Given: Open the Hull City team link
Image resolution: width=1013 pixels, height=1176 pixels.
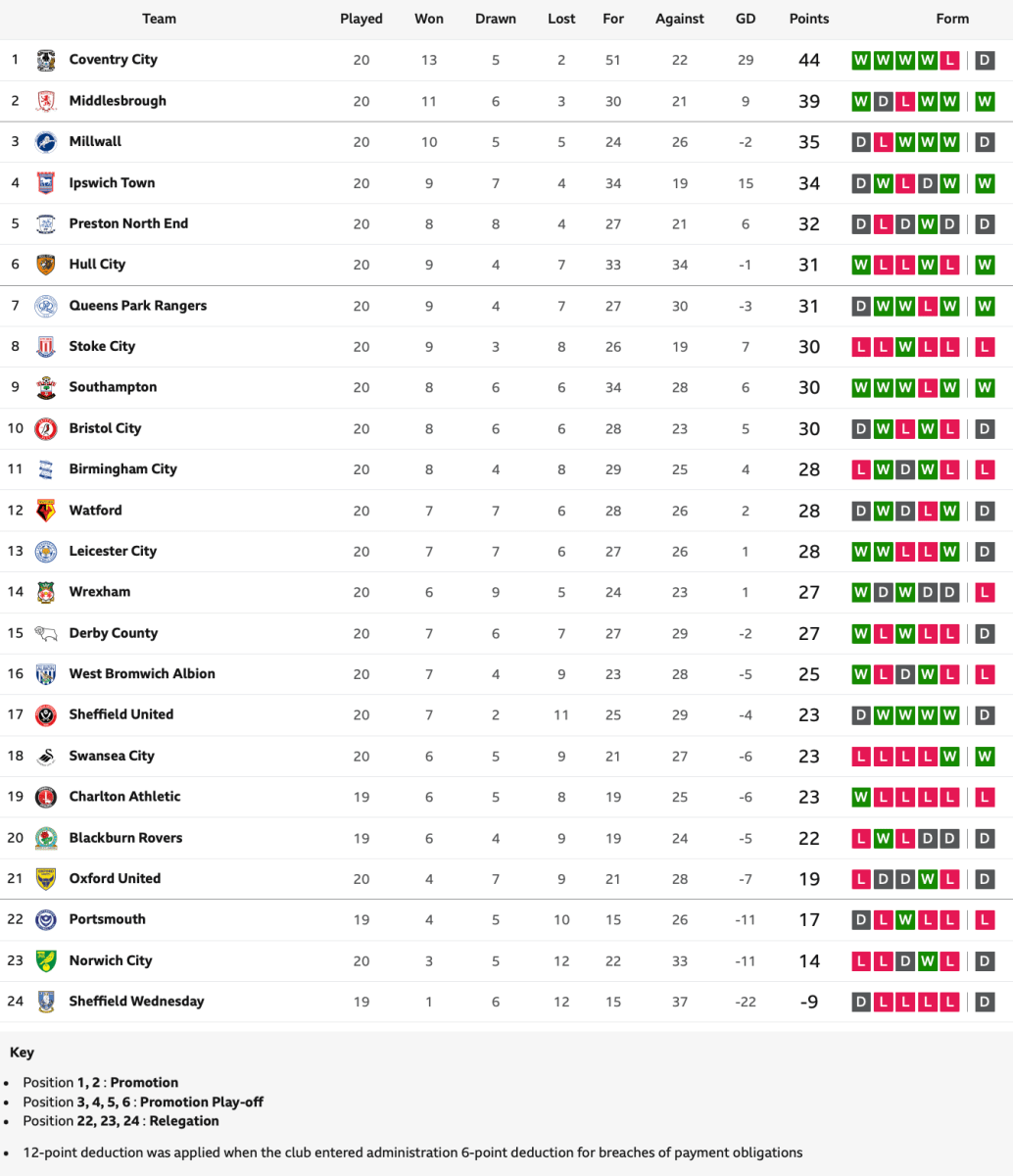Looking at the screenshot, I should click(x=97, y=264).
